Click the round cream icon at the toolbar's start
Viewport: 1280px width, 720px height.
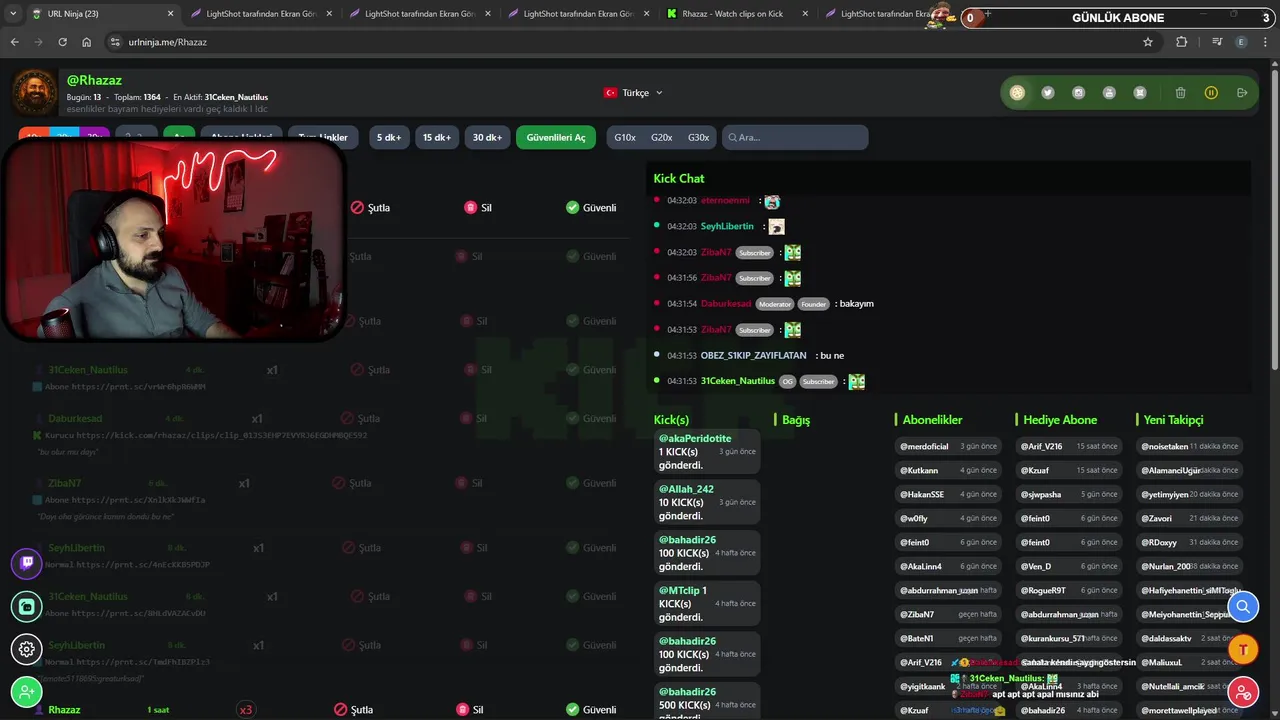pyautogui.click(x=1017, y=93)
